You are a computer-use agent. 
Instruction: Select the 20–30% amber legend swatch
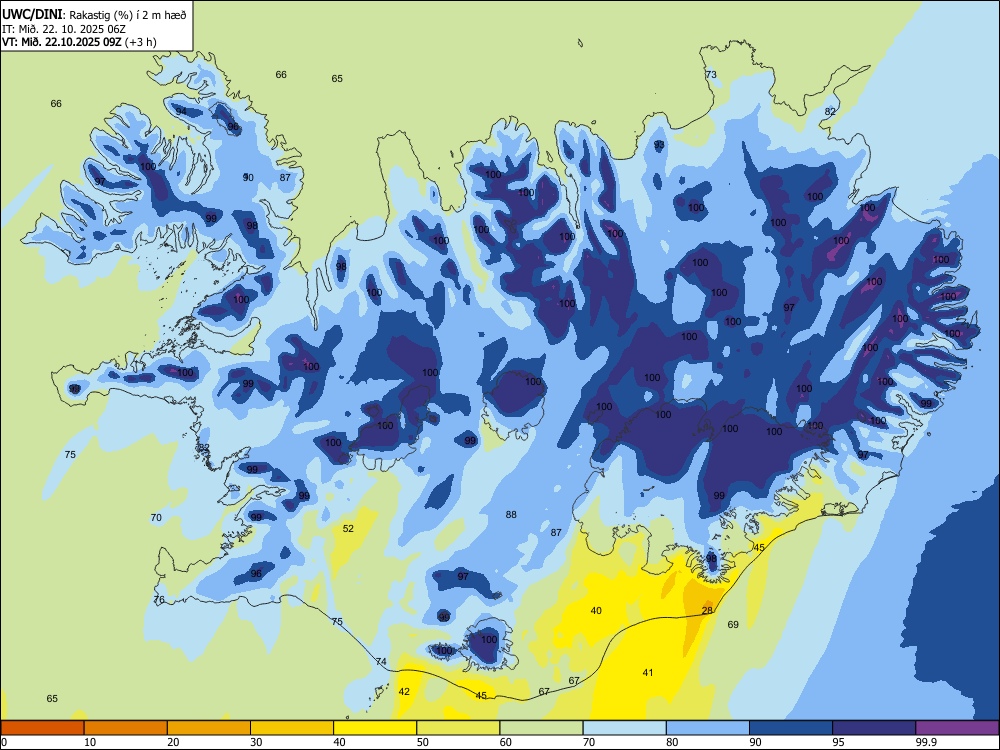click(x=209, y=728)
